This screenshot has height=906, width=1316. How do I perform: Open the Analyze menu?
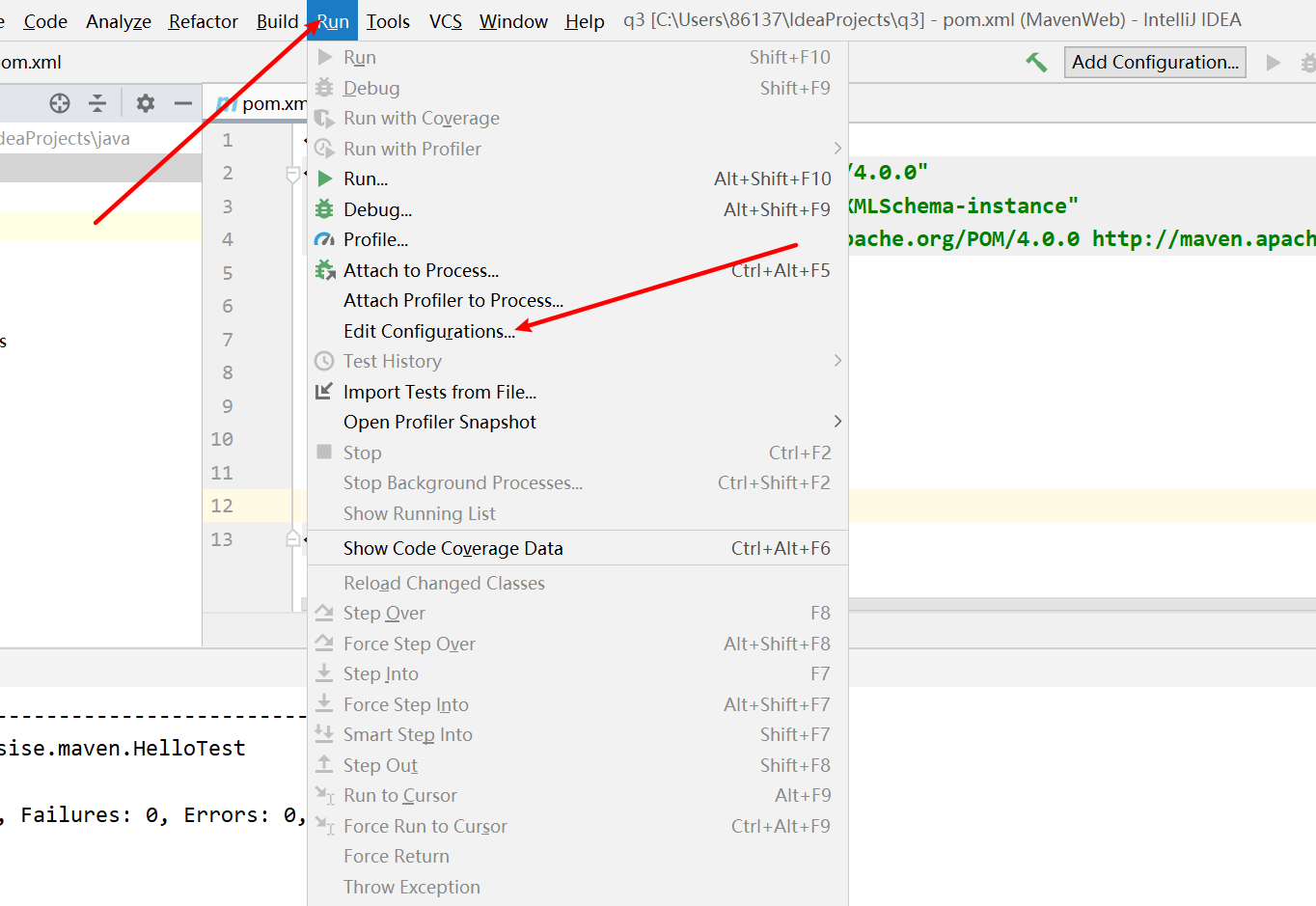click(119, 21)
